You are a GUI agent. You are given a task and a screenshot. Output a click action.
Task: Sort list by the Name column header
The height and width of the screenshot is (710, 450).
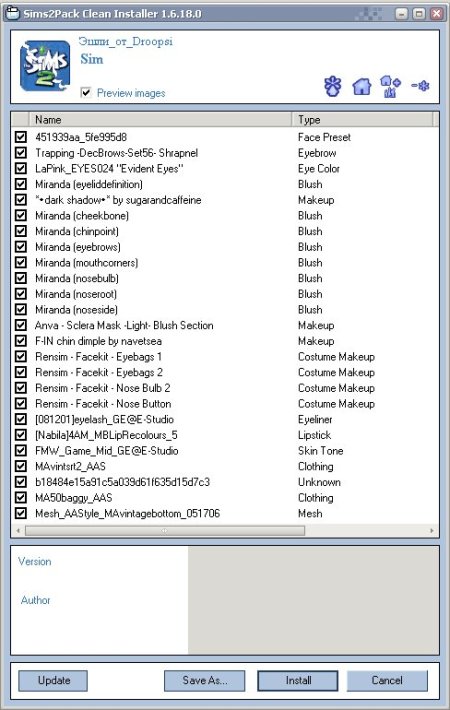(160, 120)
